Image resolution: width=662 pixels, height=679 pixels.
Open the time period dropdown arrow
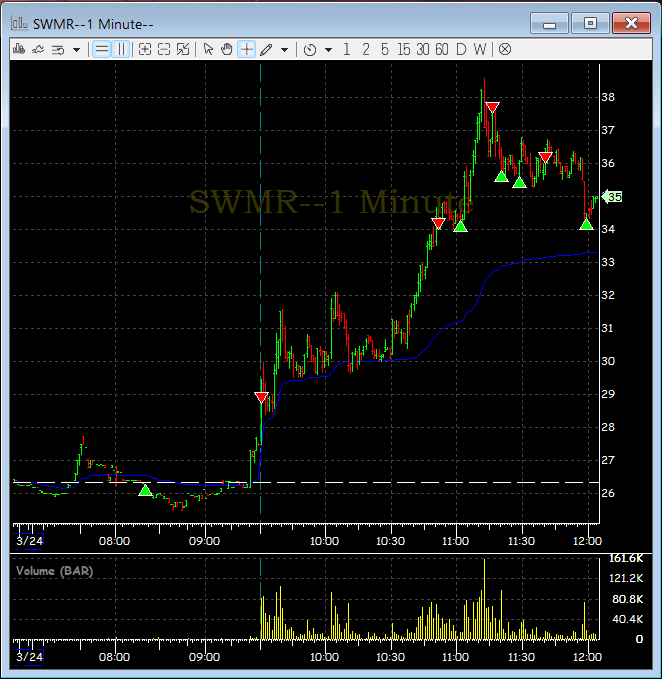[329, 50]
